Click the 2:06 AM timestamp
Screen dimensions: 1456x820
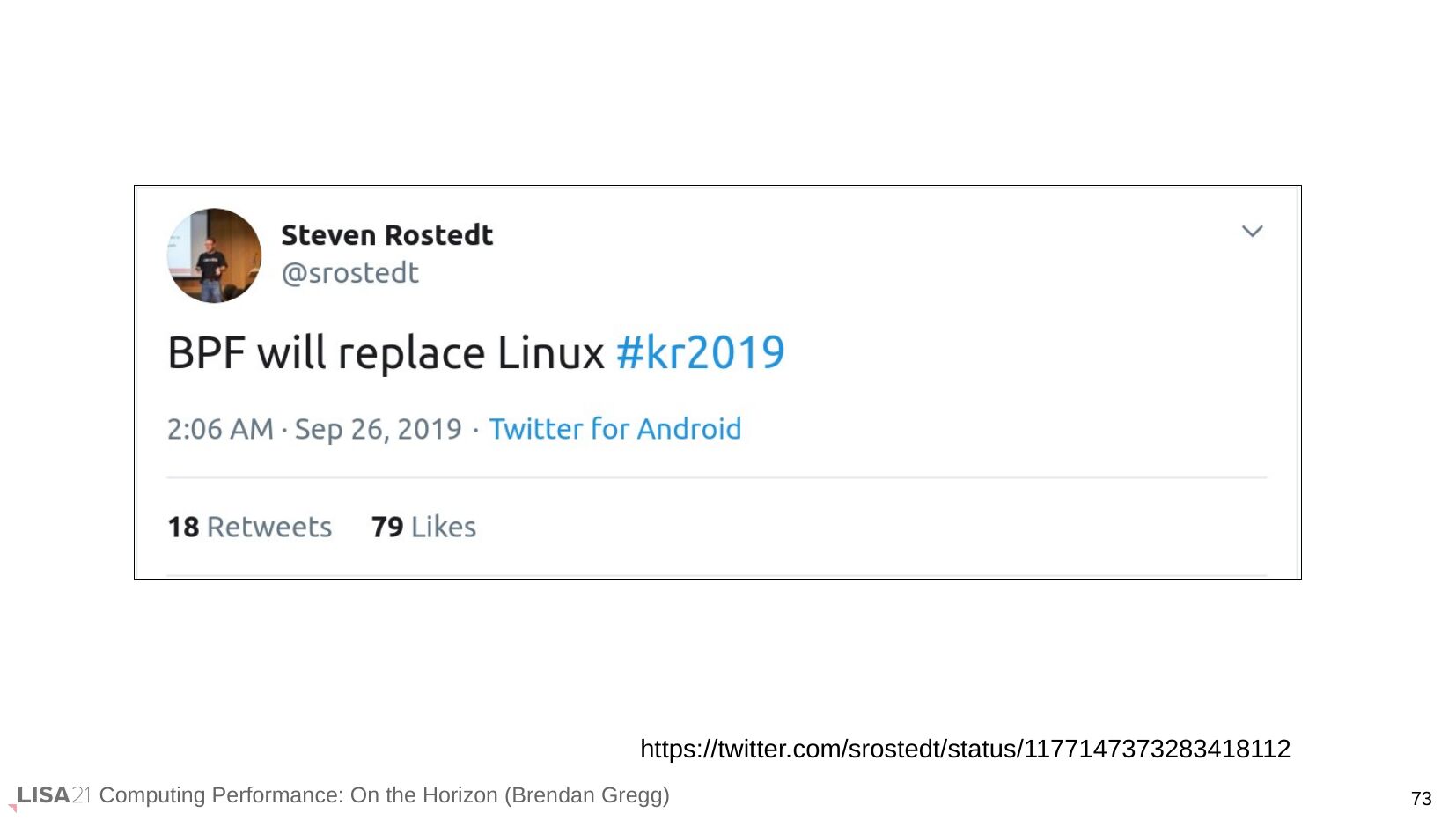pyautogui.click(x=220, y=429)
